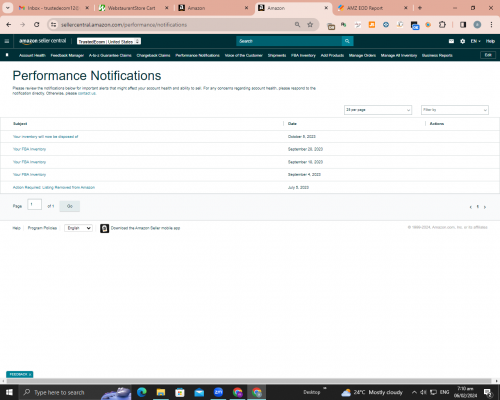Click the Edit button in the nav bar
500x400 pixels.
488,55
